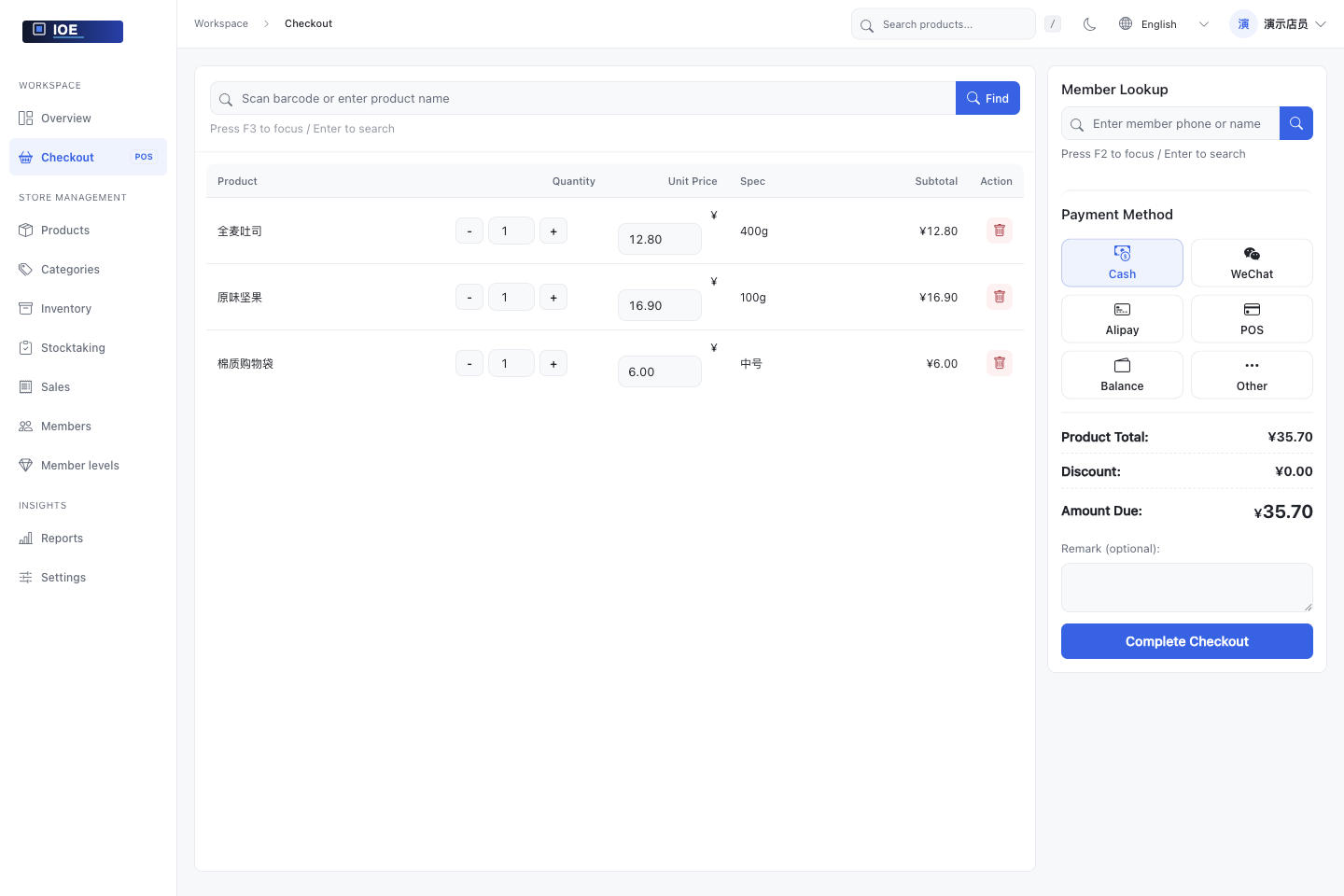1344x896 pixels.
Task: Expand the 演示店员 user menu
Action: pos(1278,24)
